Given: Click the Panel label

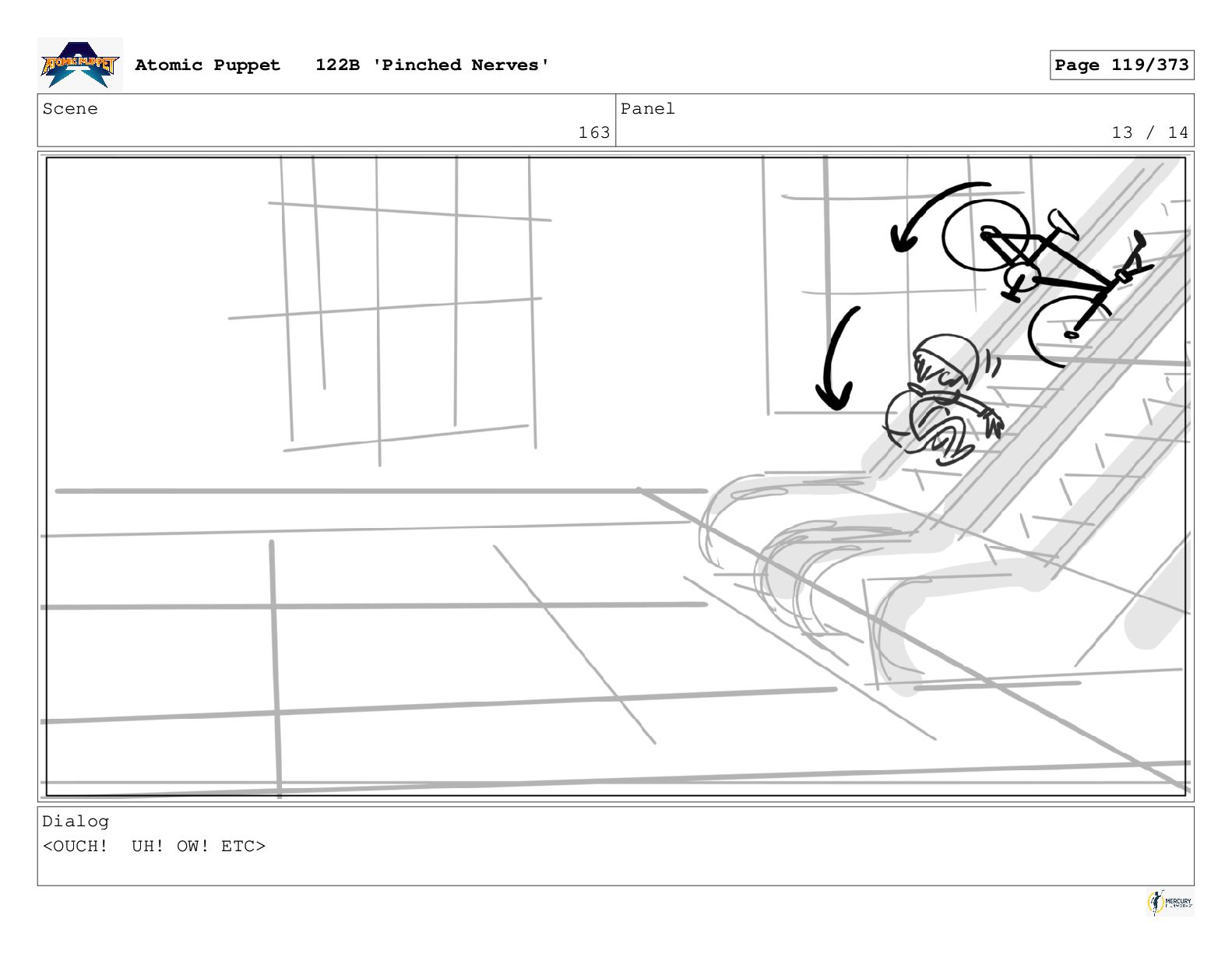Looking at the screenshot, I should point(647,109).
